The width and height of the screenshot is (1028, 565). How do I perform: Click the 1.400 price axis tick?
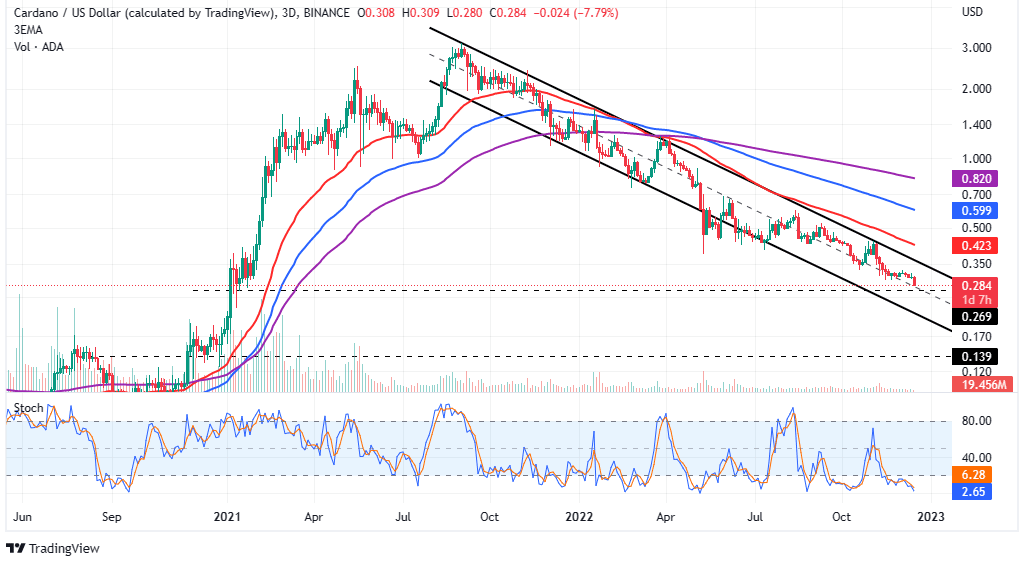[976, 124]
